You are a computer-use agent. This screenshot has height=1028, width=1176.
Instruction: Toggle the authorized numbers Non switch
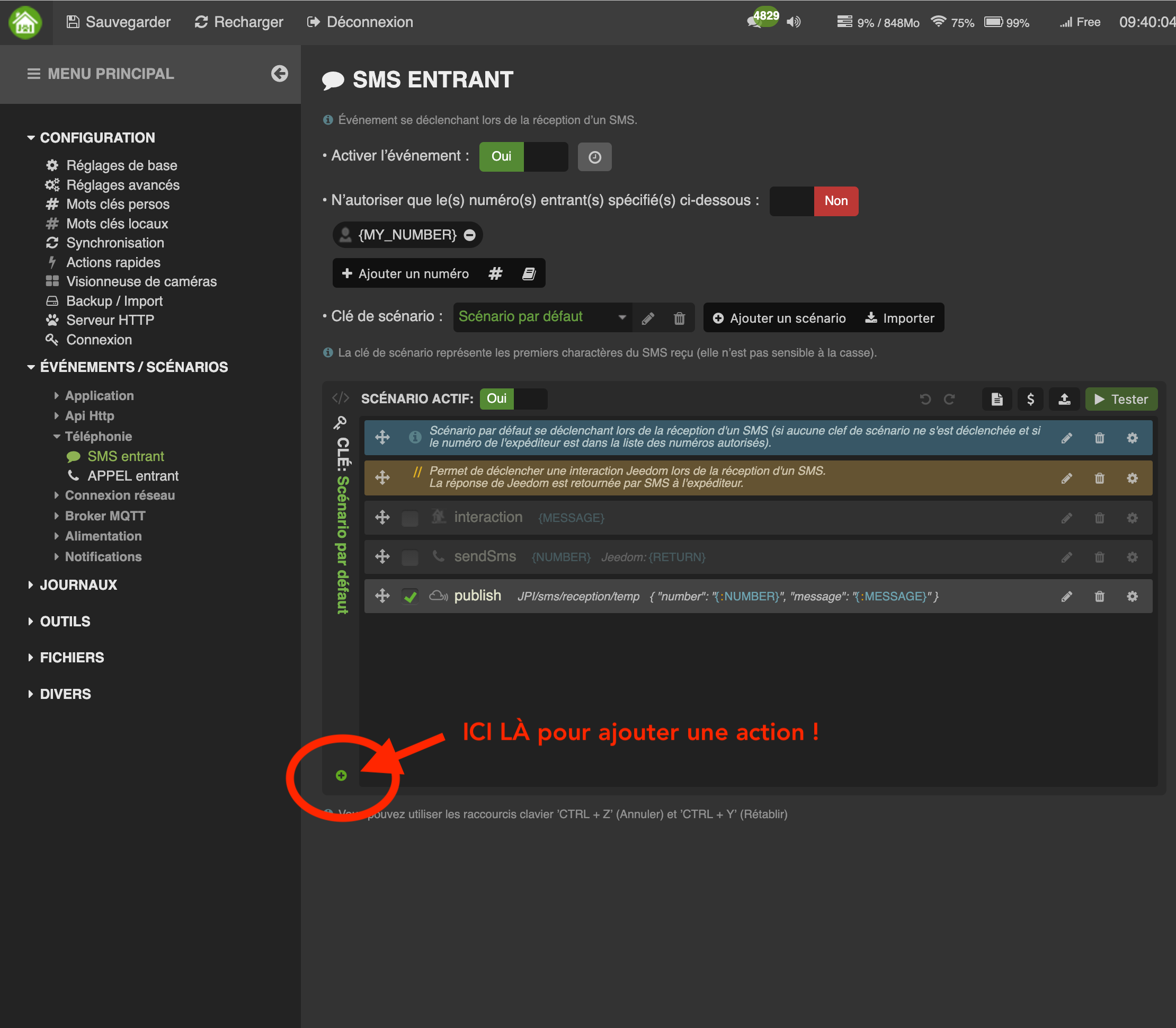[x=813, y=201]
